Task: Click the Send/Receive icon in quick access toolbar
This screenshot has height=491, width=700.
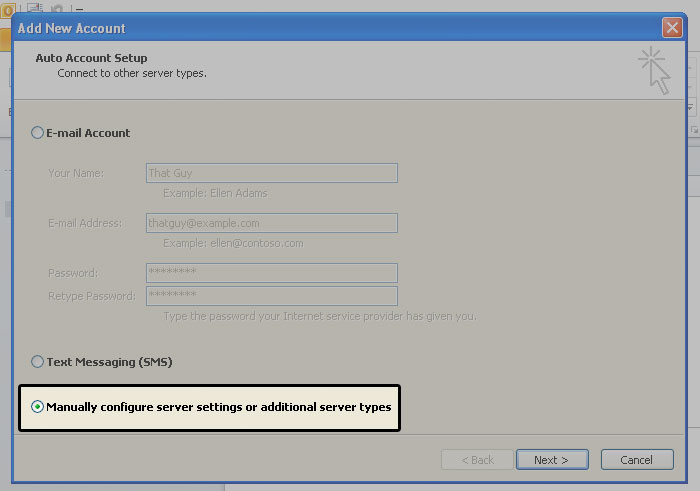Action: click(x=35, y=8)
